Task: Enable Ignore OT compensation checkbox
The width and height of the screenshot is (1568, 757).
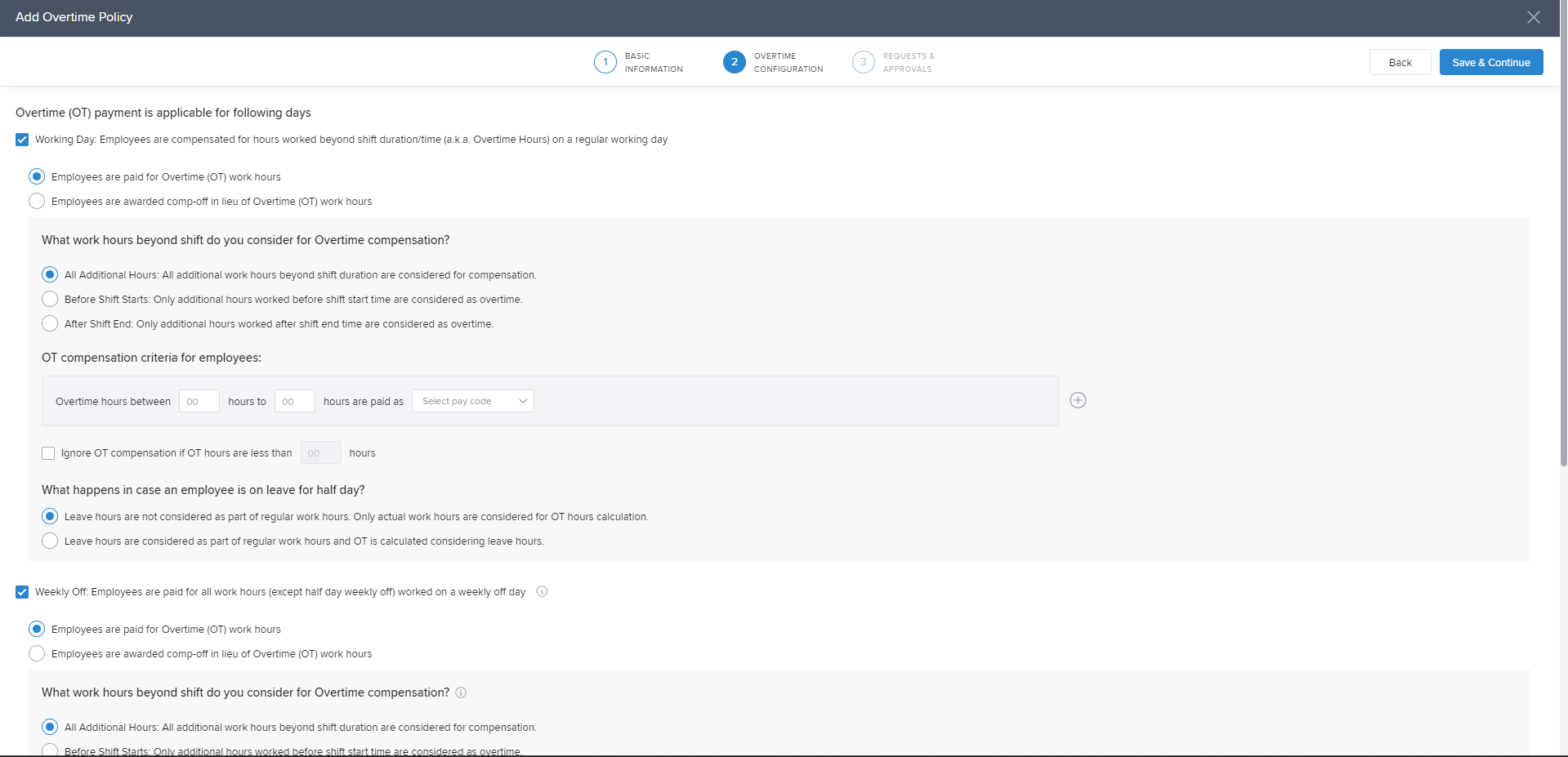Action: coord(48,453)
